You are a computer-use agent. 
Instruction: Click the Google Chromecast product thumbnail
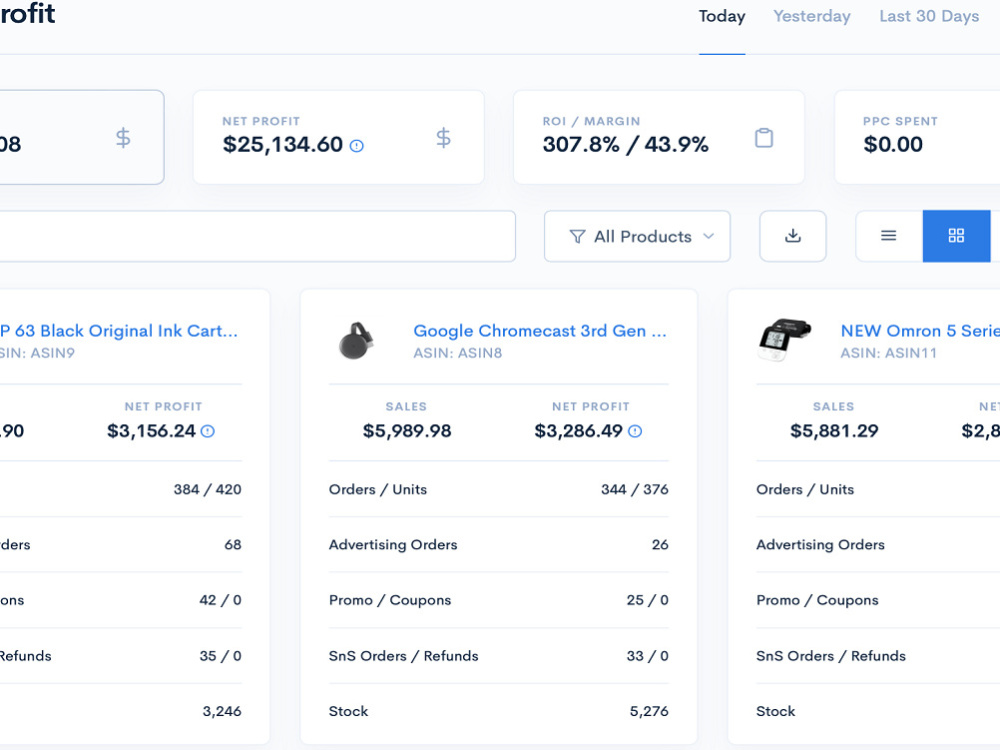(x=356, y=341)
